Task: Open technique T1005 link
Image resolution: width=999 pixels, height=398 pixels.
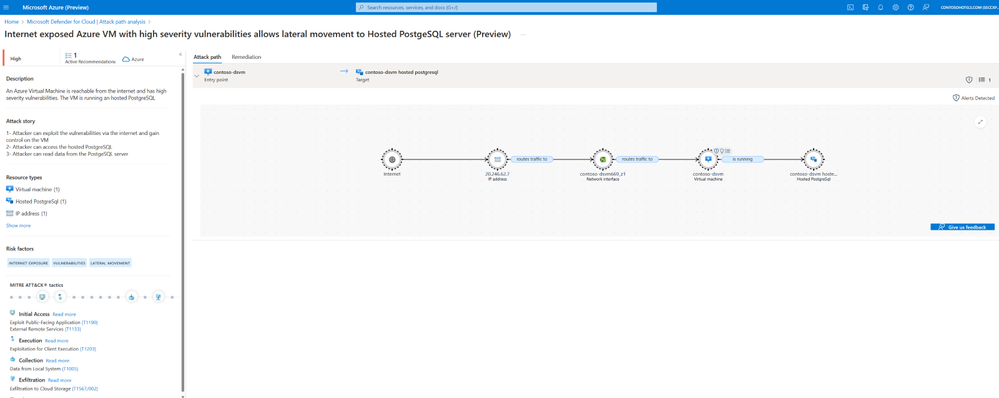Action: tap(70, 369)
